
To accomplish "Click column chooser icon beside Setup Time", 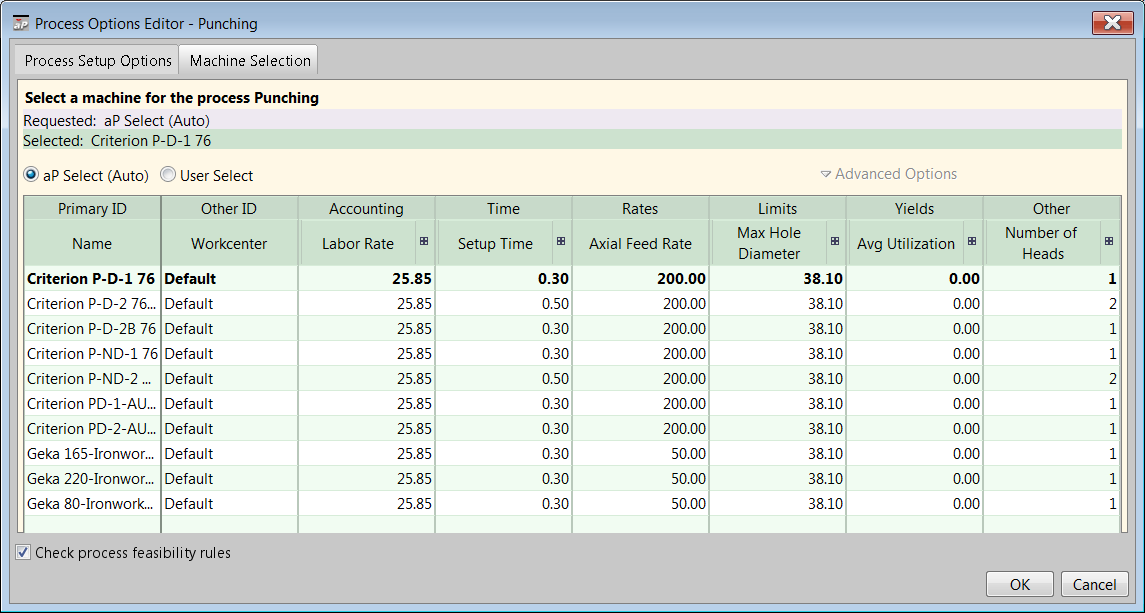I will pos(561,242).
